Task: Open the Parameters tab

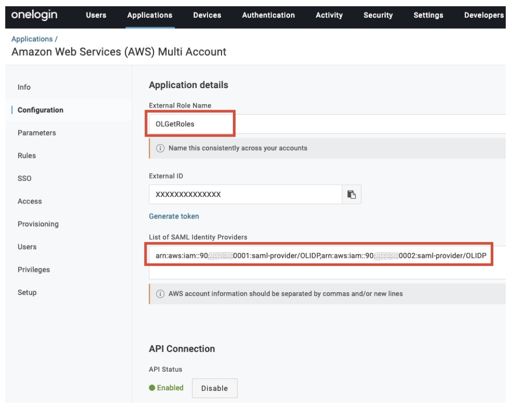Action: click(37, 133)
